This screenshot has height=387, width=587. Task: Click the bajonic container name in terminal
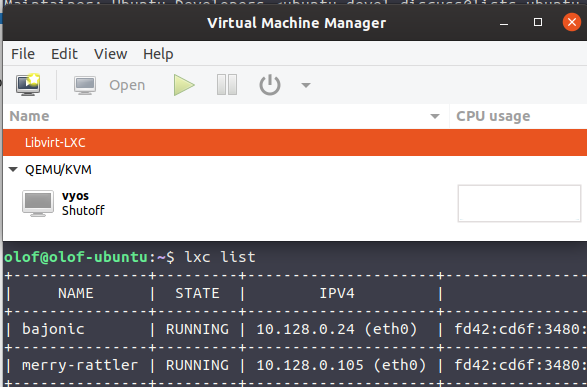click(x=53, y=329)
